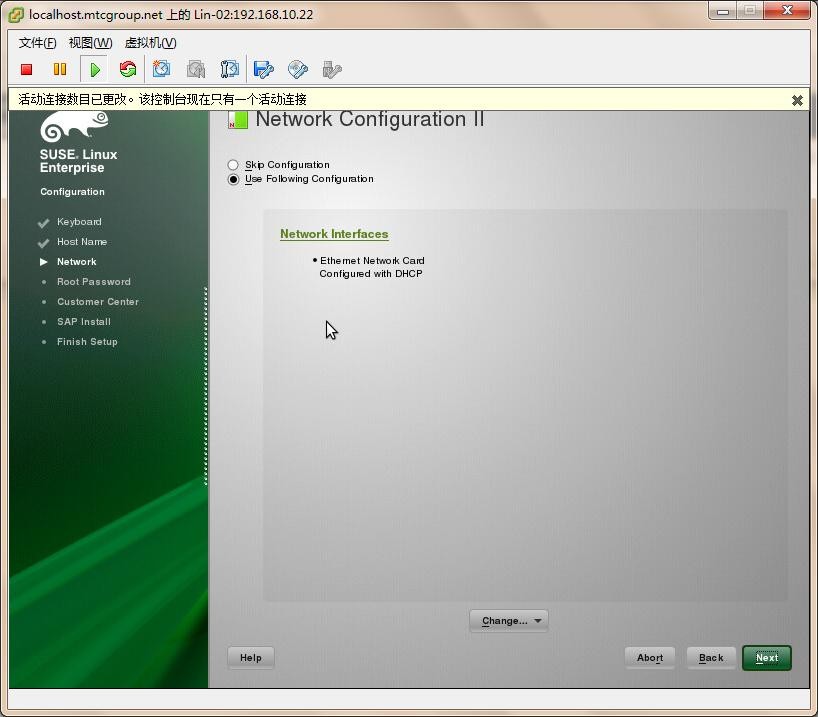The height and width of the screenshot is (717, 818).
Task: Open the 视图(W) menu
Action: click(90, 43)
